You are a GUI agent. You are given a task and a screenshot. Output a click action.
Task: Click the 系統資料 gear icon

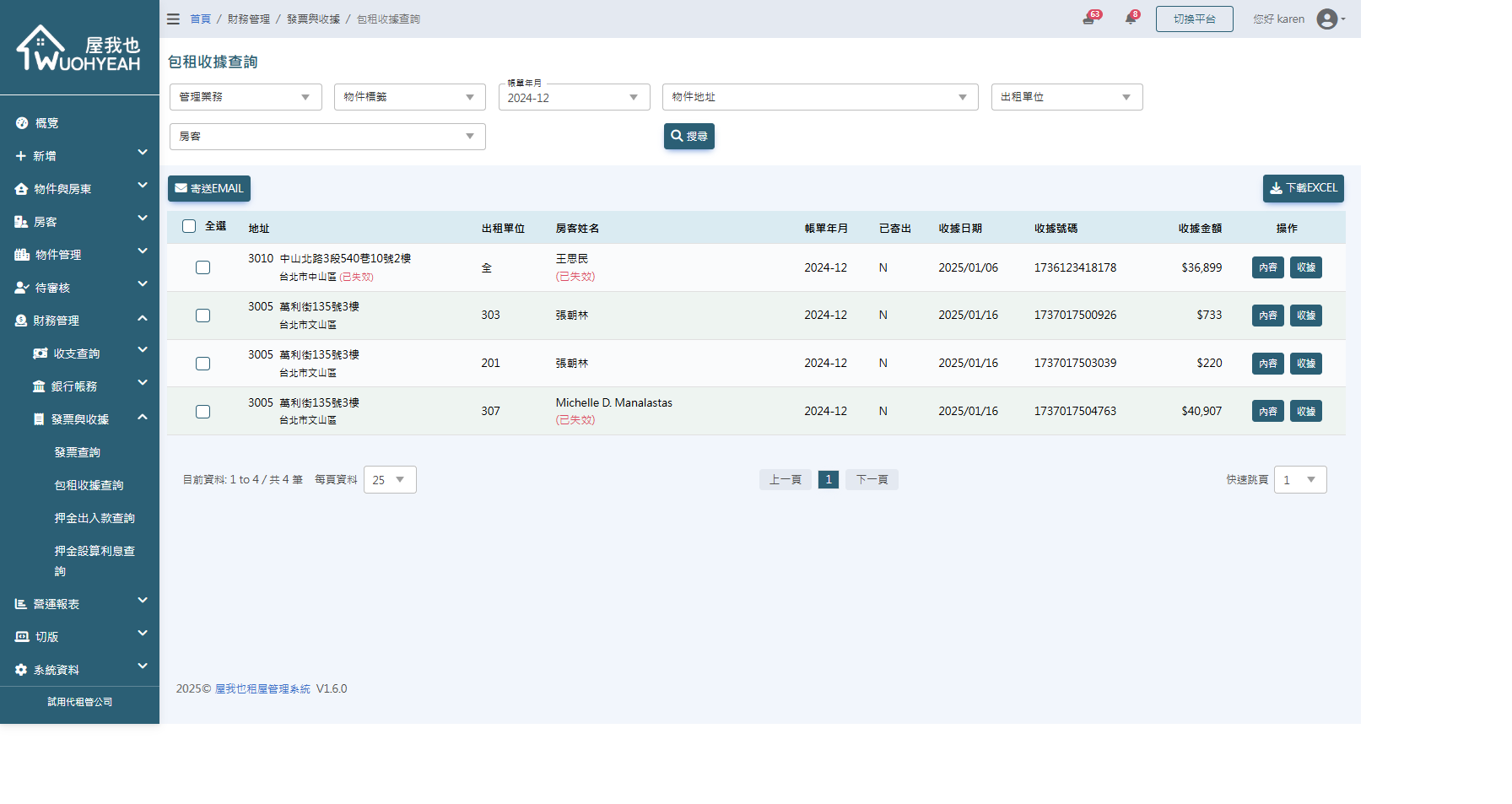pyautogui.click(x=21, y=670)
